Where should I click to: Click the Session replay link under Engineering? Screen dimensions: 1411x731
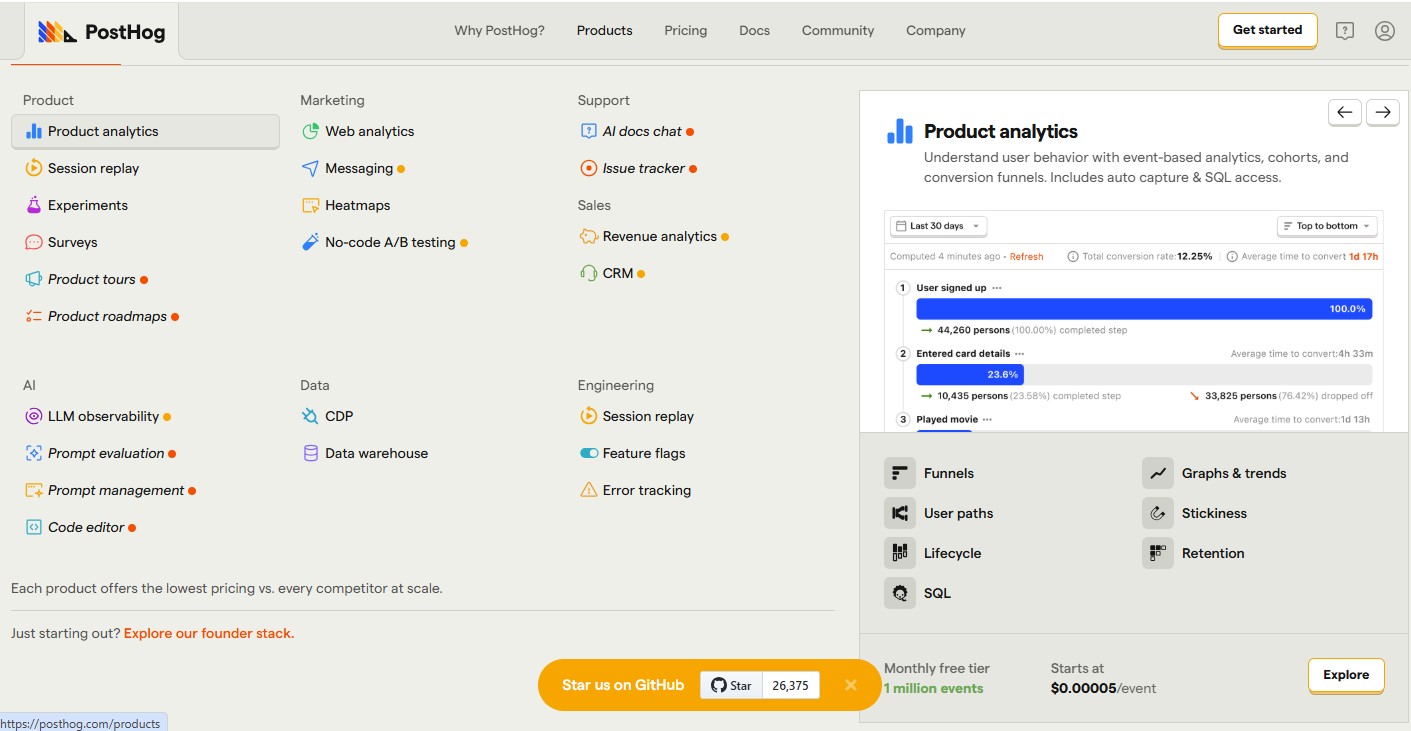636,416
